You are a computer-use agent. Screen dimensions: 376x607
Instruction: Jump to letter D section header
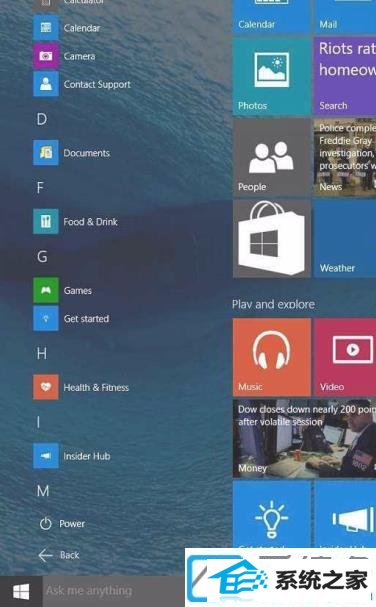42,119
